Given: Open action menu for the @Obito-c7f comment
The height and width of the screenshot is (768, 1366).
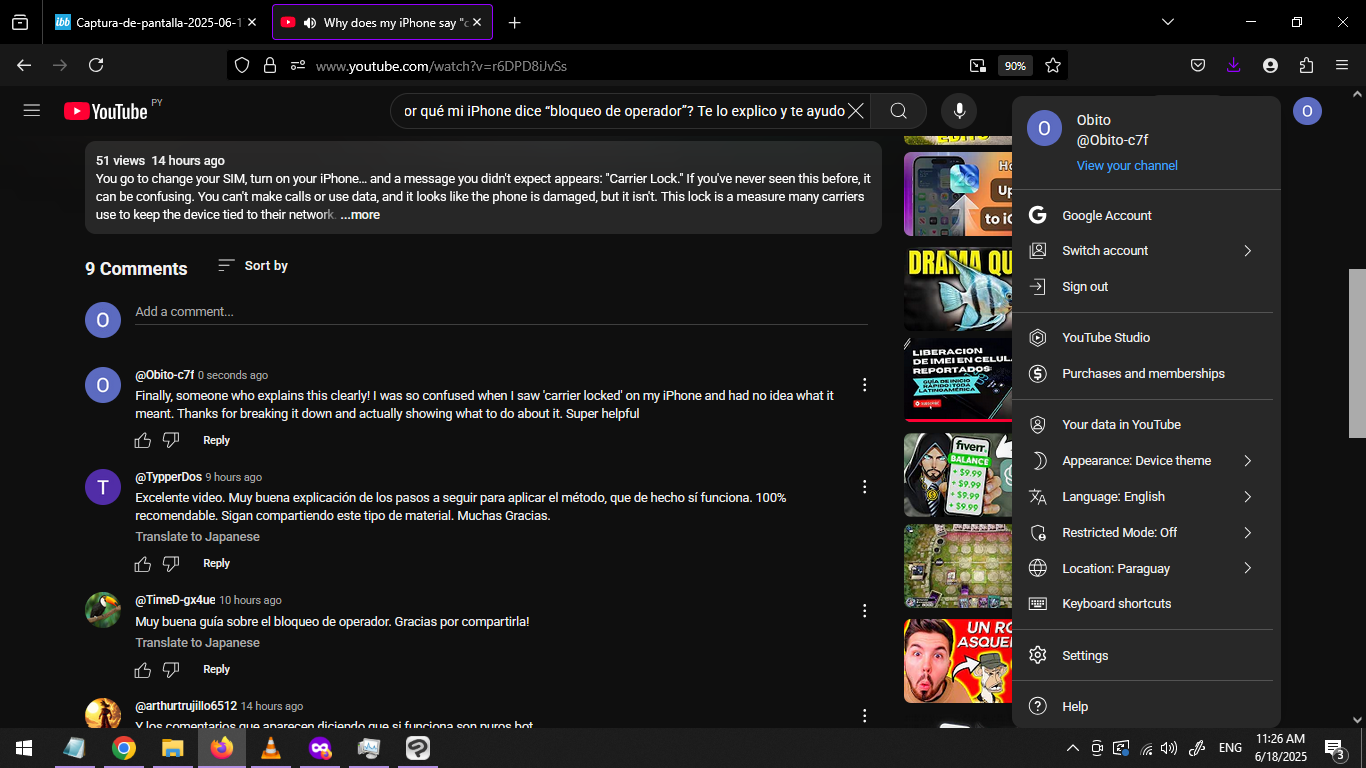Looking at the screenshot, I should pos(865,385).
